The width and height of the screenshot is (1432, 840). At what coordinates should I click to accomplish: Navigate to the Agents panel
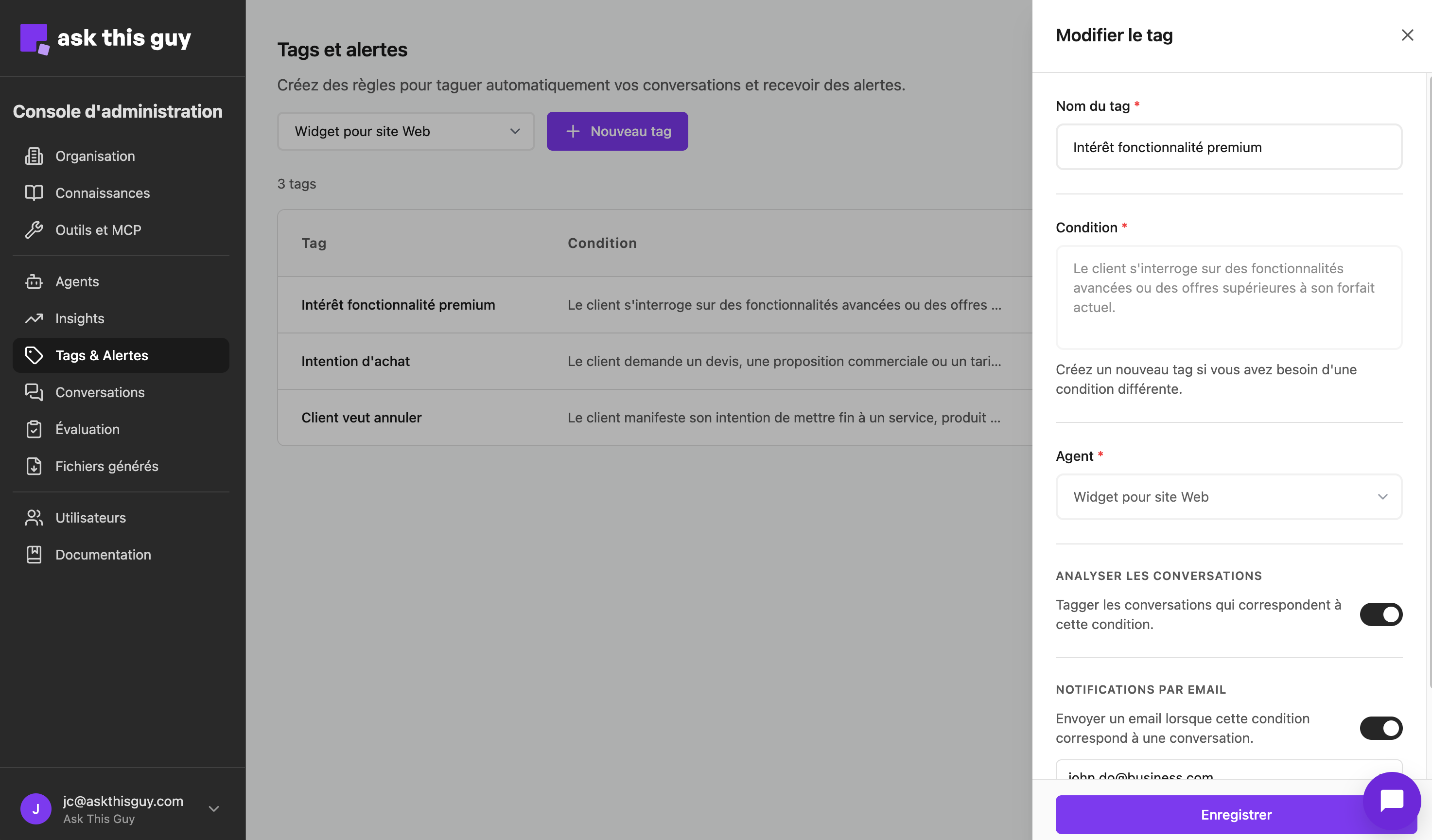[77, 281]
